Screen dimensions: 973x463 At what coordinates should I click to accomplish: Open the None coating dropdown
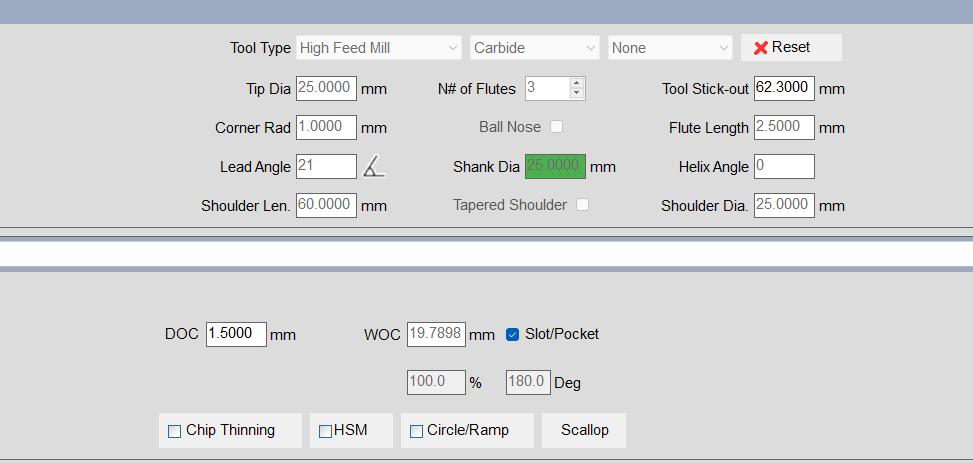(671, 48)
